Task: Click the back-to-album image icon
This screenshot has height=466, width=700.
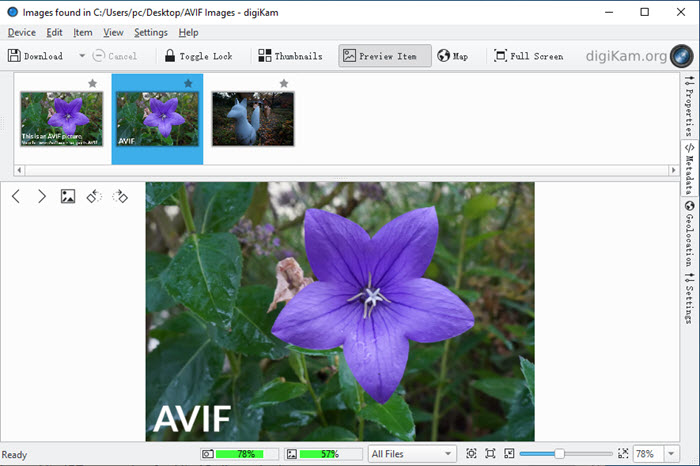Action: pos(68,196)
